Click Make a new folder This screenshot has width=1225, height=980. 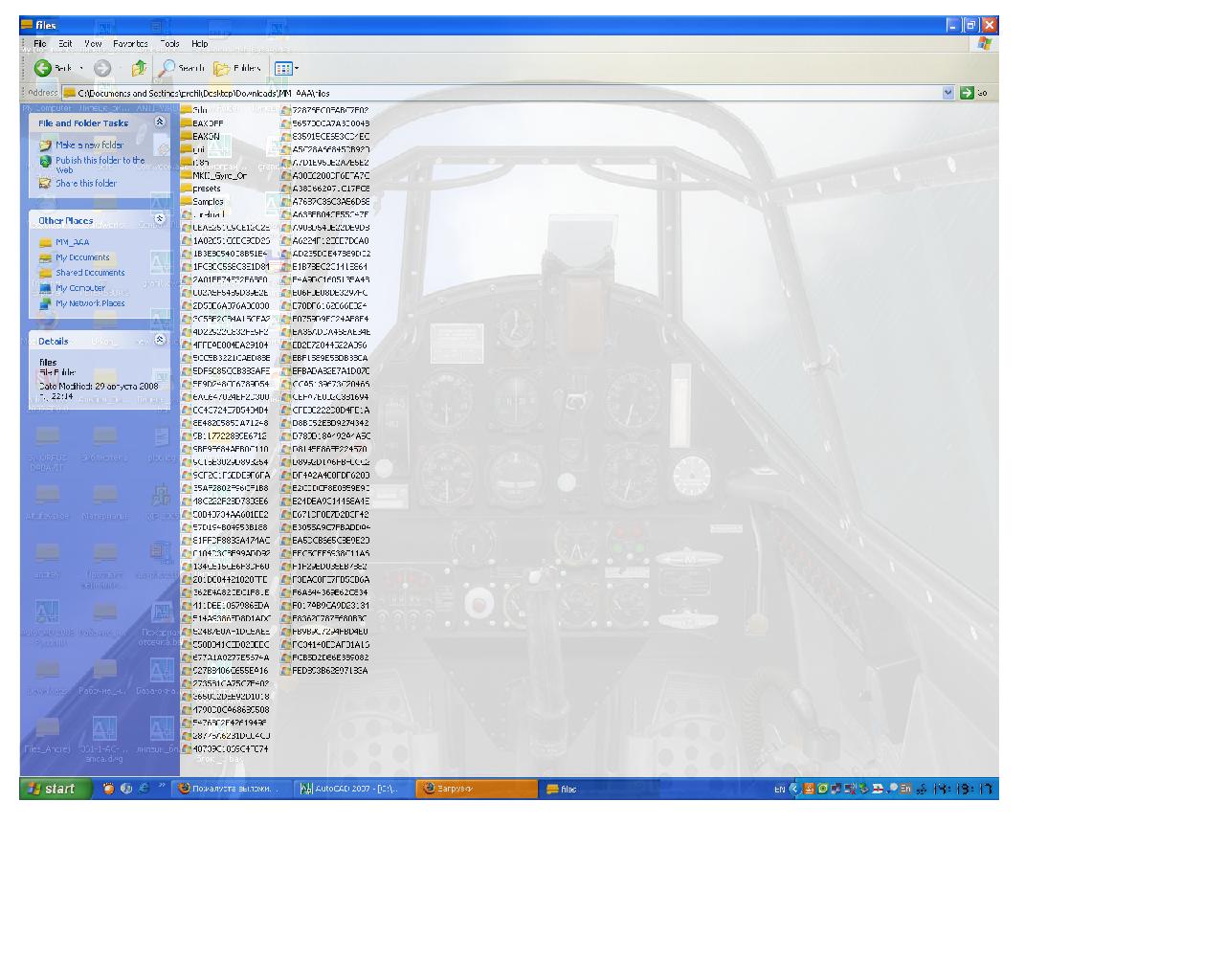pos(81,145)
